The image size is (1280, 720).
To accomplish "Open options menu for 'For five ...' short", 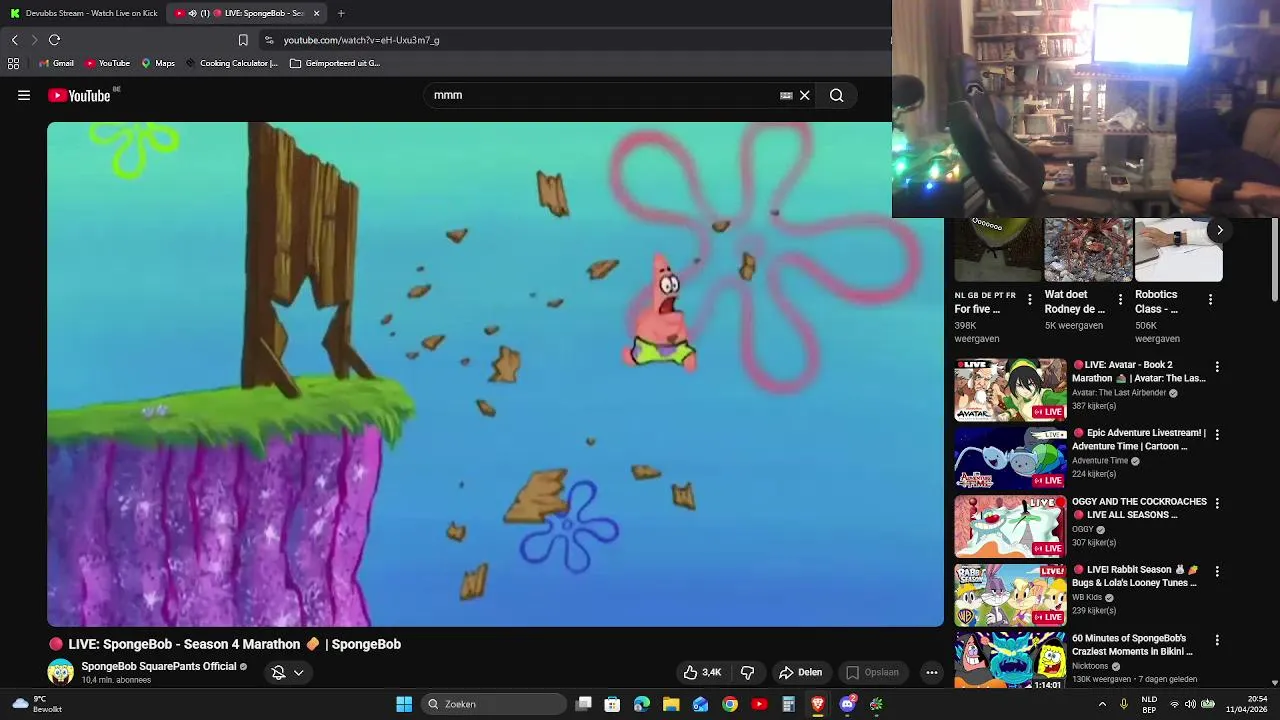I will (1030, 299).
